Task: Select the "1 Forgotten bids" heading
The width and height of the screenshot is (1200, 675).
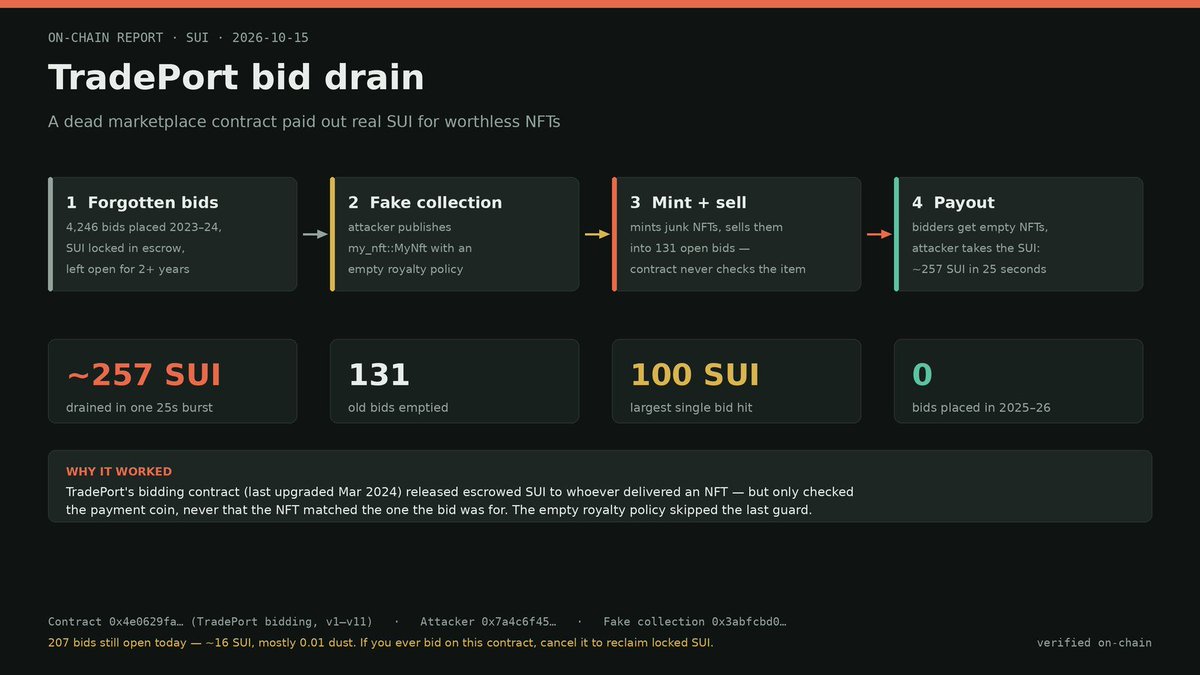Action: (142, 203)
